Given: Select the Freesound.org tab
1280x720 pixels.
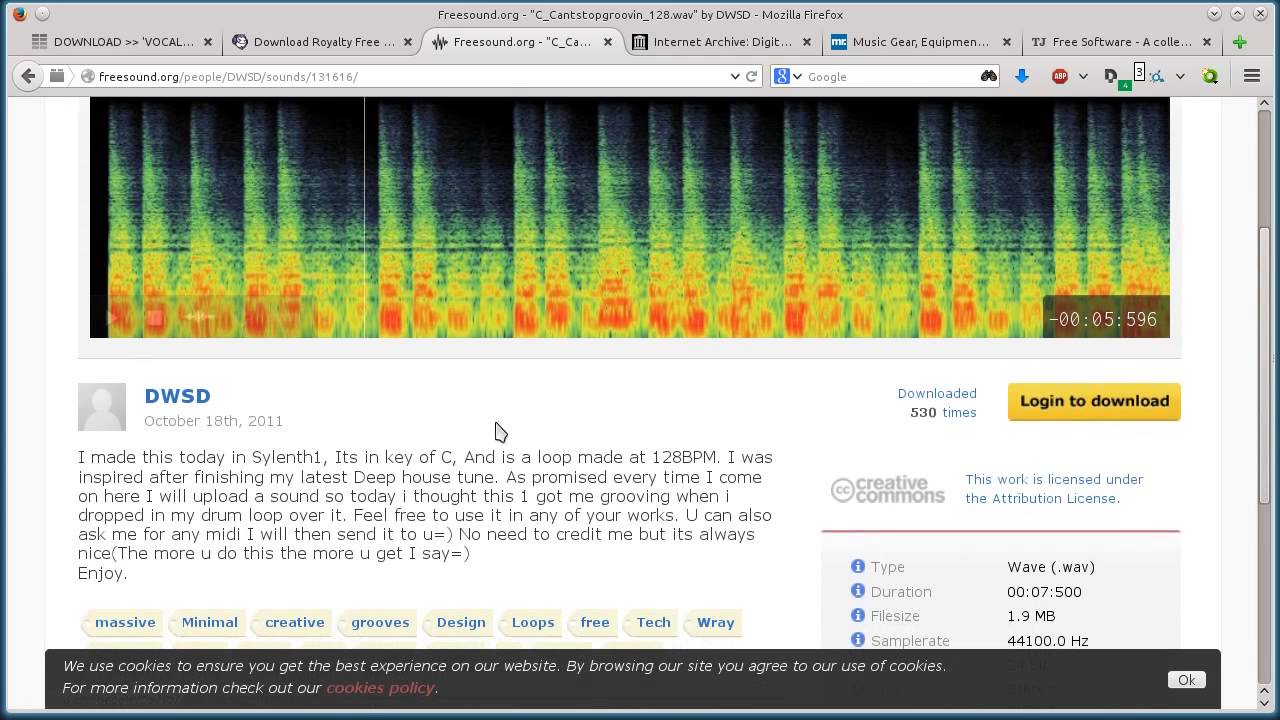Looking at the screenshot, I should (522, 42).
